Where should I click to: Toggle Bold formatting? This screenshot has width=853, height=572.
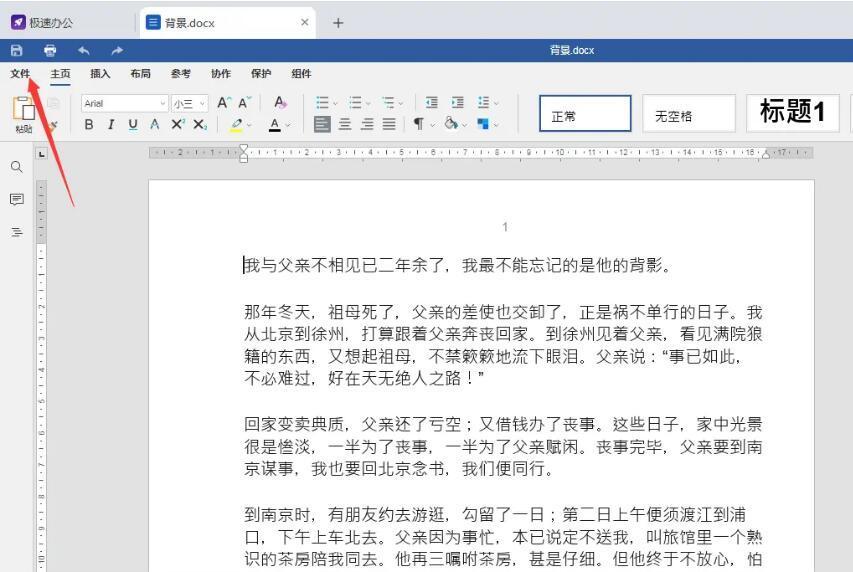[89, 125]
